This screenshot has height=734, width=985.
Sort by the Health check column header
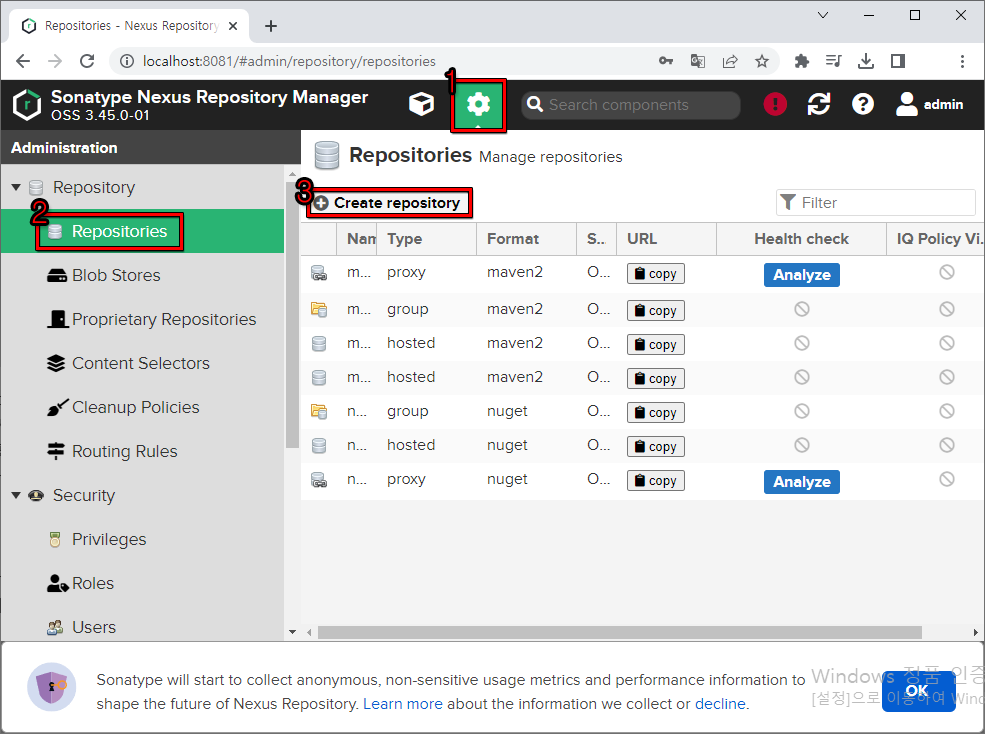[x=801, y=239]
